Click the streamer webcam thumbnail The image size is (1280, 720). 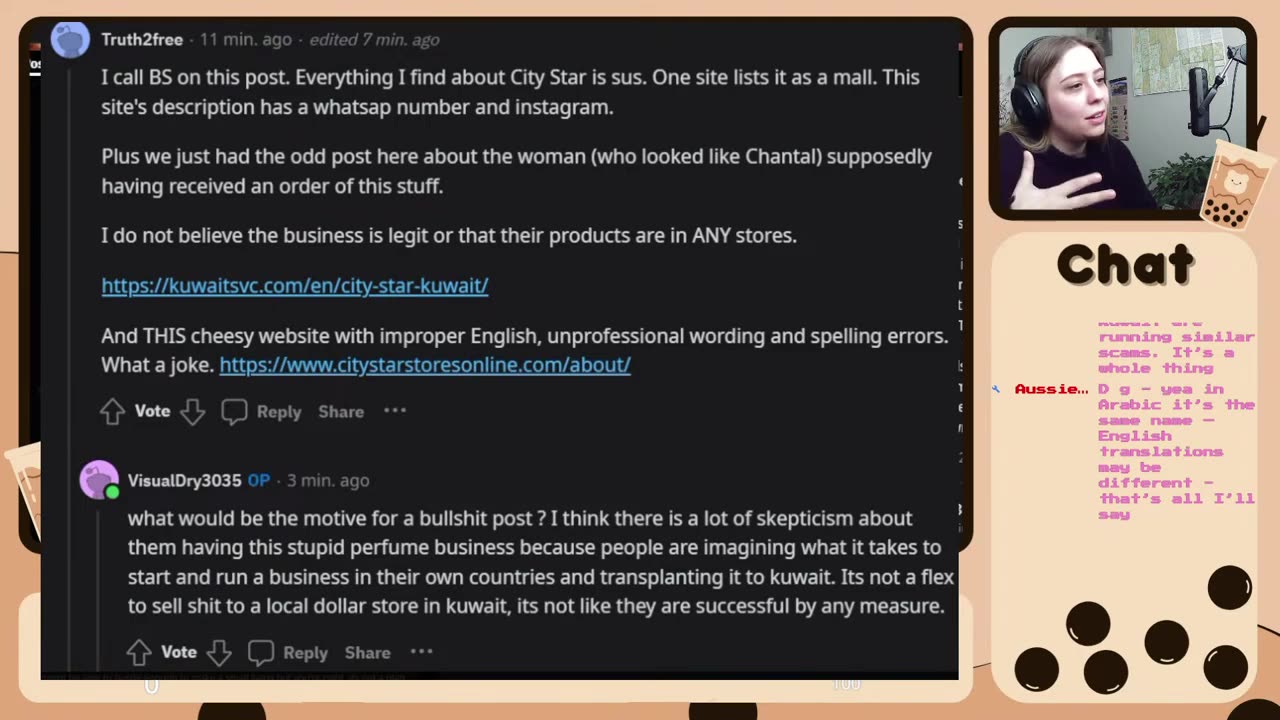tap(1122, 118)
